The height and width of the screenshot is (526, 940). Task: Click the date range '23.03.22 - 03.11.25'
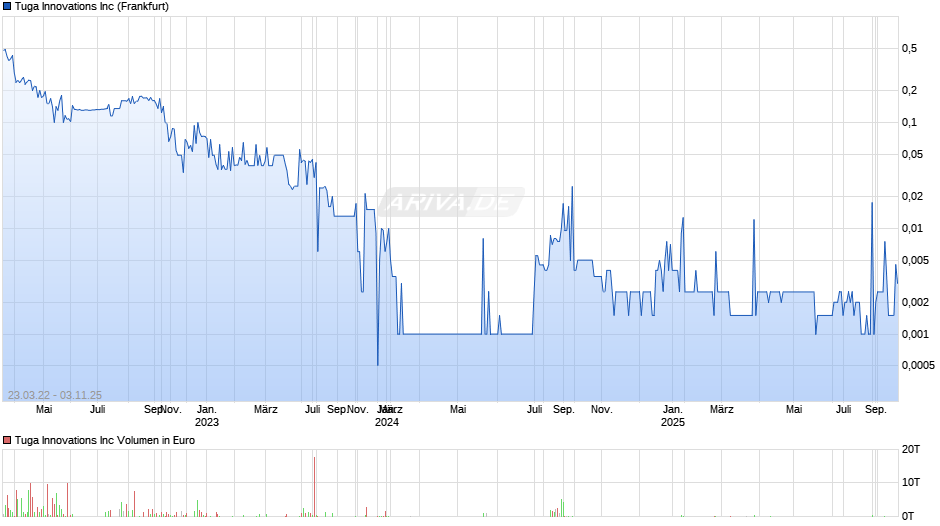[x=55, y=395]
